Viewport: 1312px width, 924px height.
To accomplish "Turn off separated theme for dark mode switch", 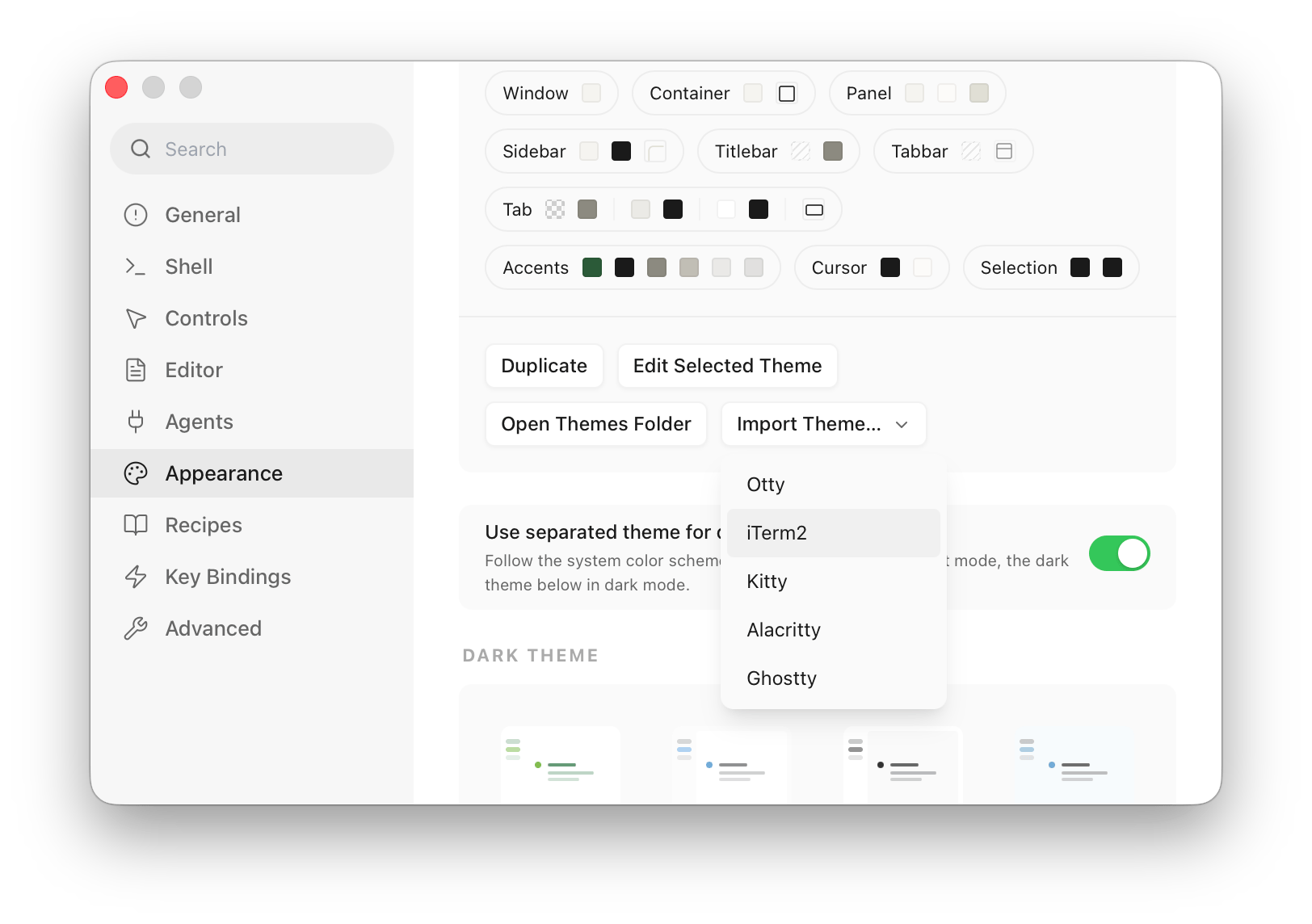I will click(x=1119, y=554).
